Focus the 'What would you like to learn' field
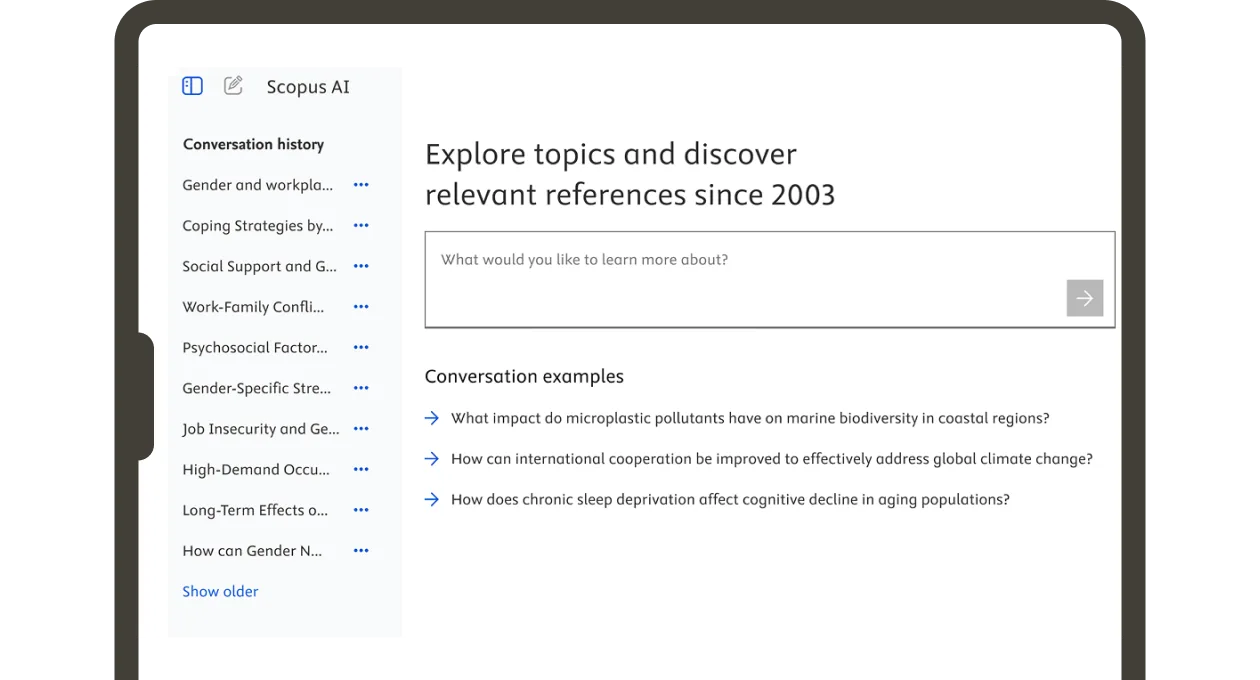1260x680 pixels. tap(770, 280)
